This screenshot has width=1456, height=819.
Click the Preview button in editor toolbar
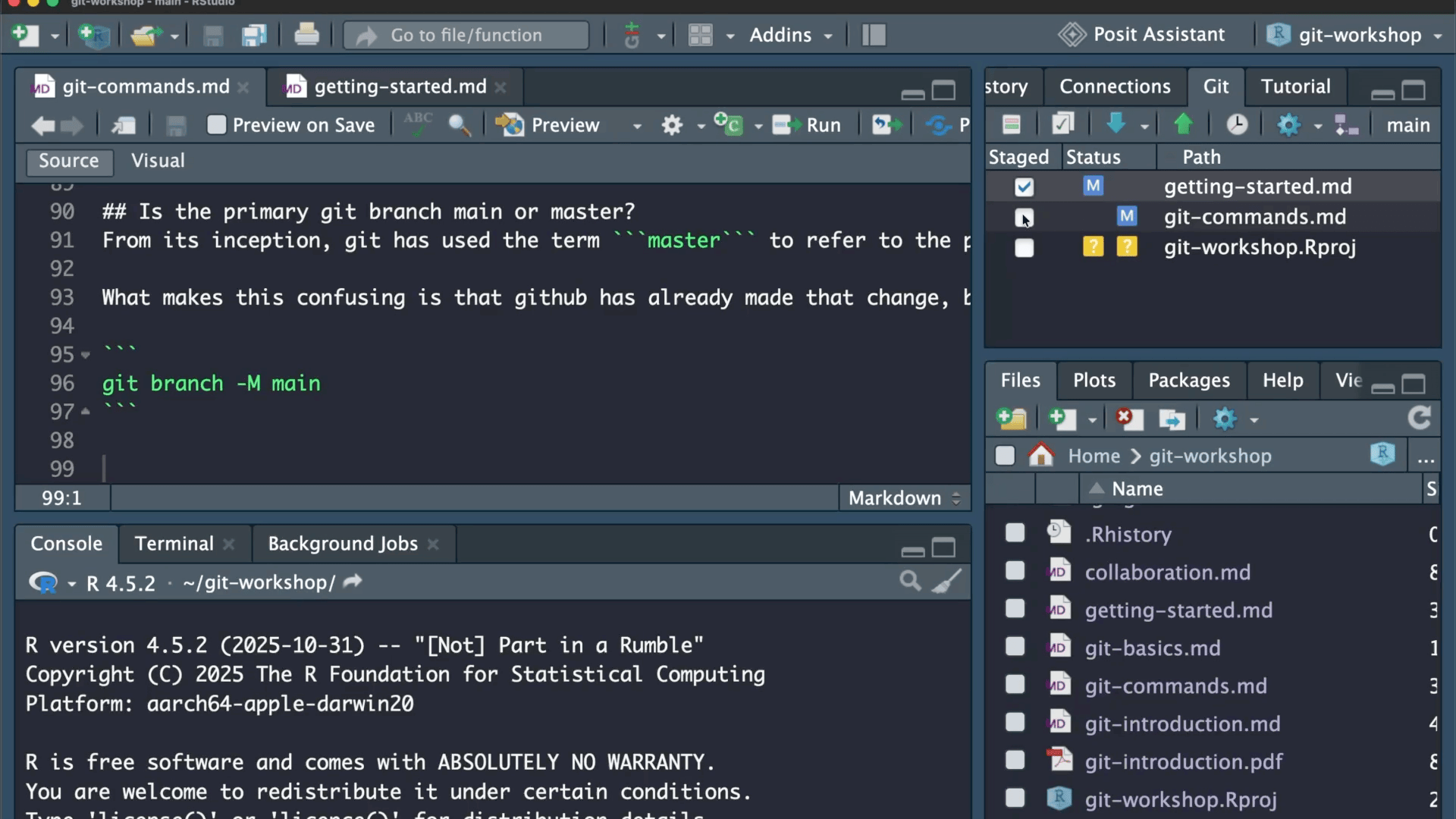[x=548, y=125]
